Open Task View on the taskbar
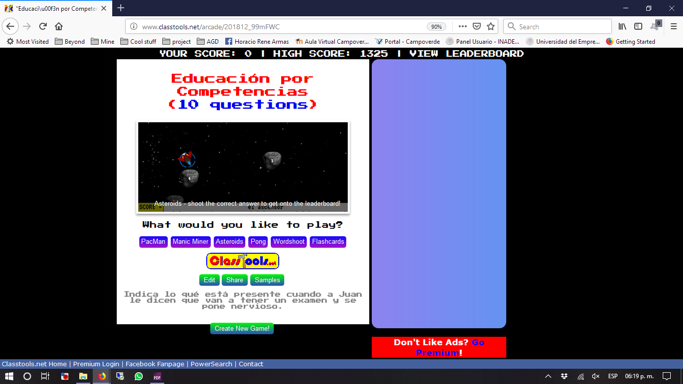The width and height of the screenshot is (683, 384). click(45, 376)
